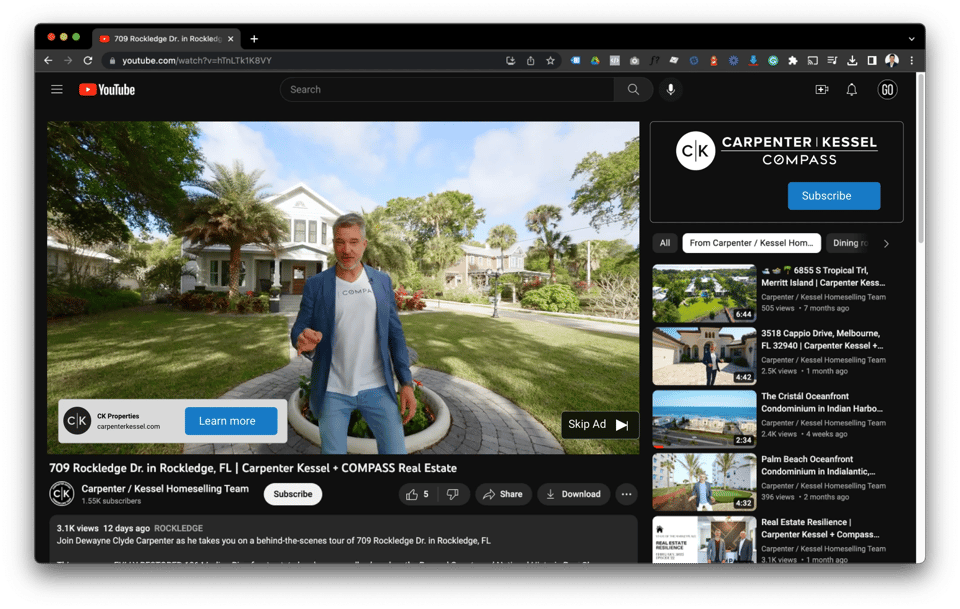960x609 pixels.
Task: Go back in browser history
Action: point(48,60)
